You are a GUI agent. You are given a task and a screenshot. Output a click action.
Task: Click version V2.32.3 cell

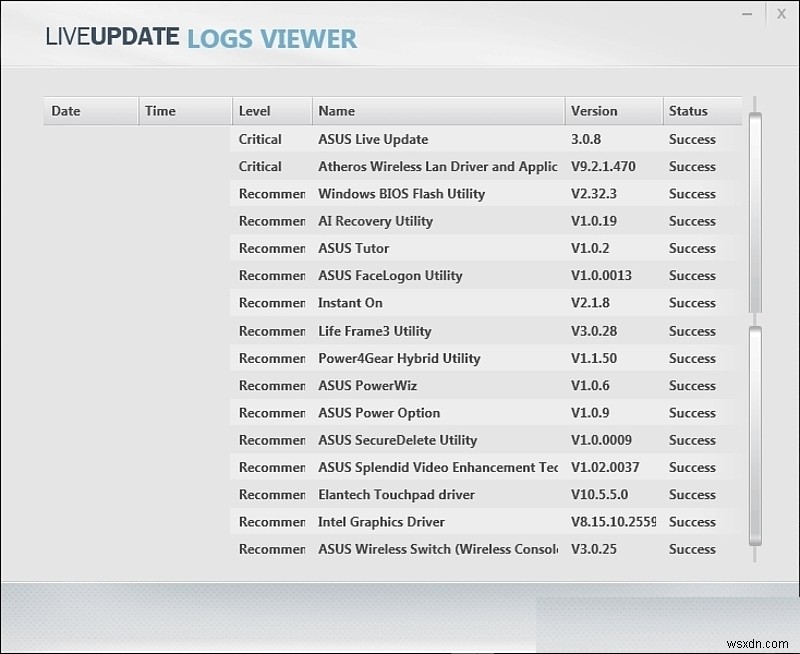(x=593, y=194)
